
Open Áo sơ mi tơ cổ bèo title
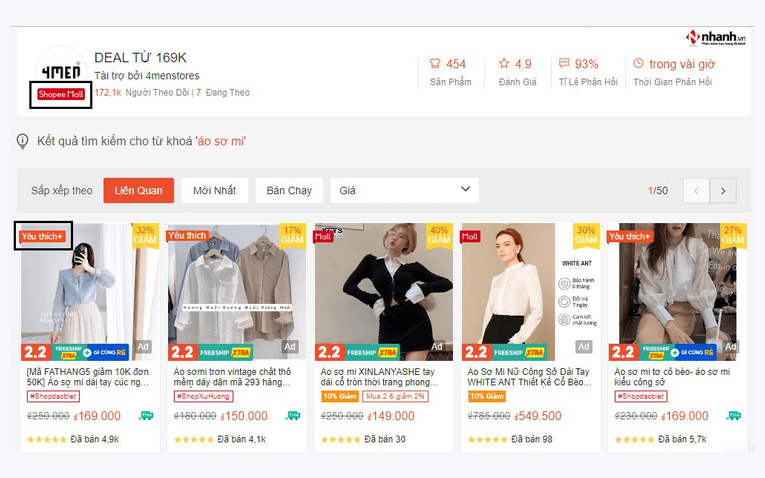tap(672, 377)
